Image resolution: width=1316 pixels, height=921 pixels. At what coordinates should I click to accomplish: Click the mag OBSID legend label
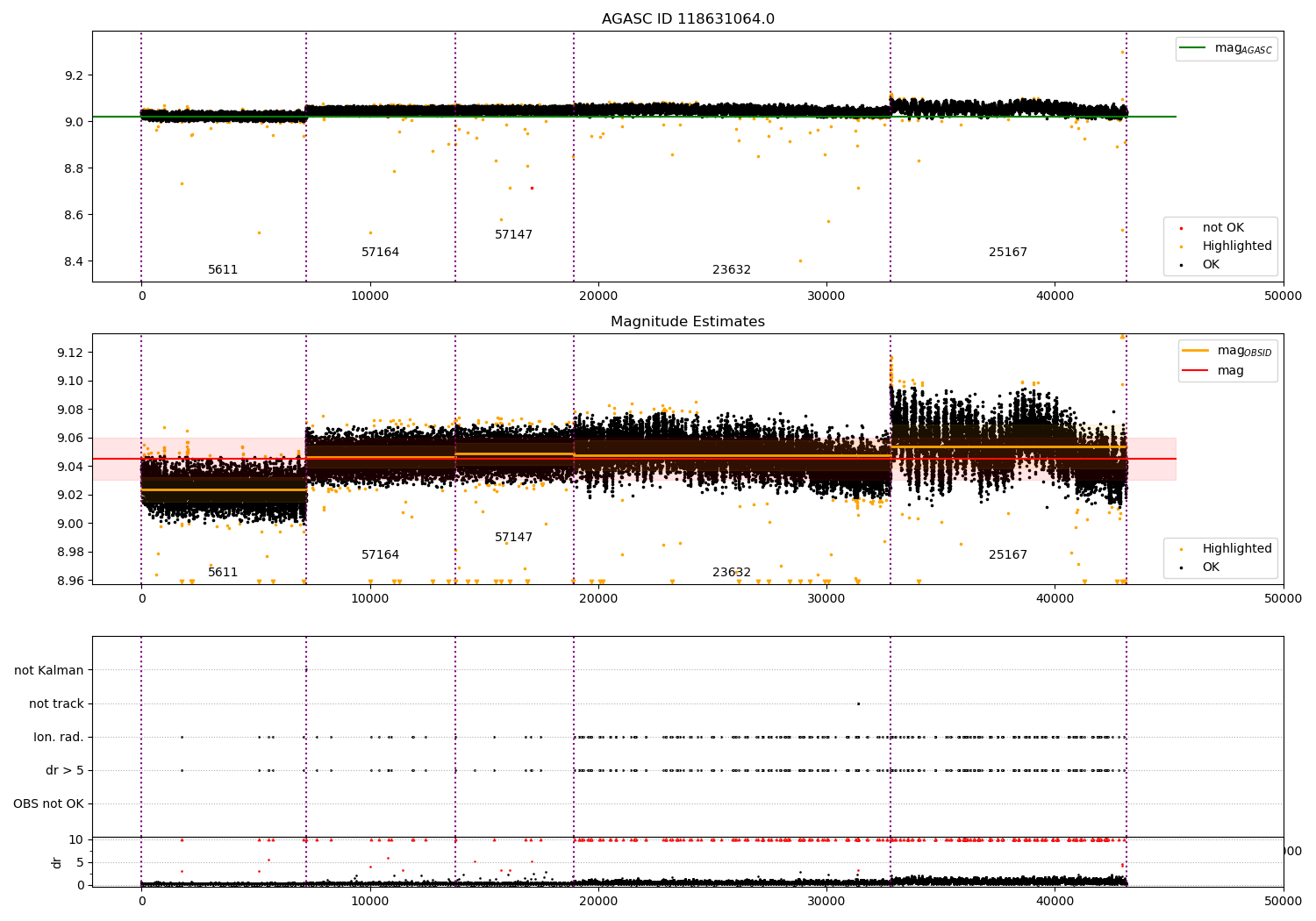point(1244,351)
